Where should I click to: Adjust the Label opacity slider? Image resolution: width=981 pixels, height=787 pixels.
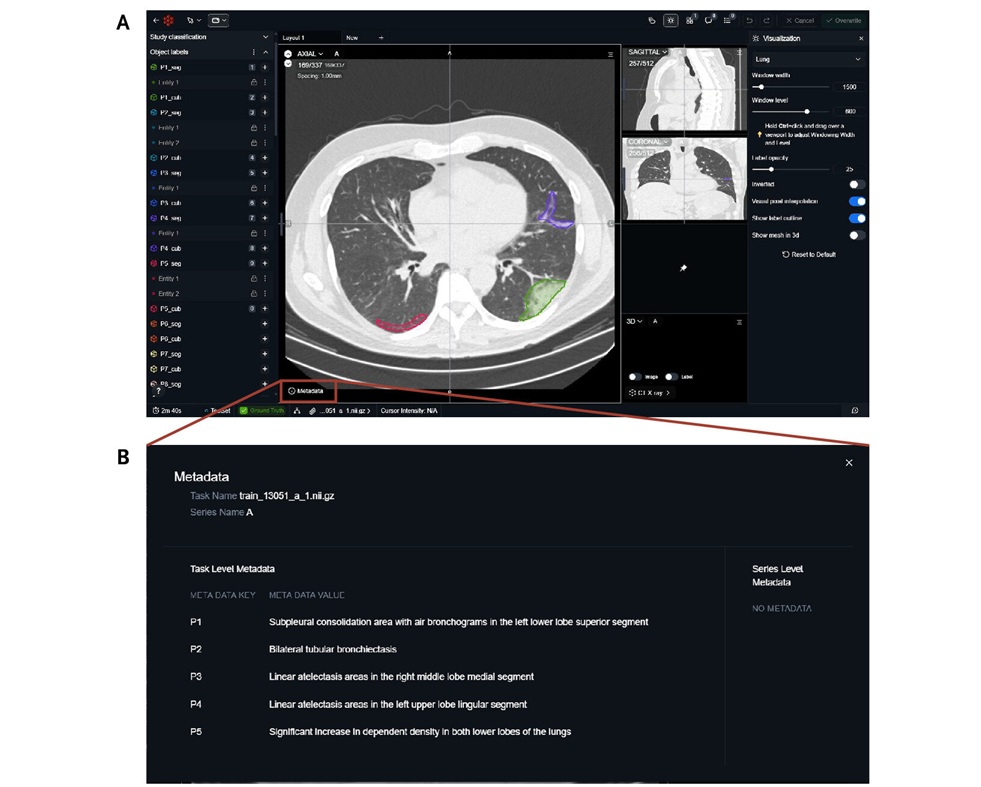point(791,170)
